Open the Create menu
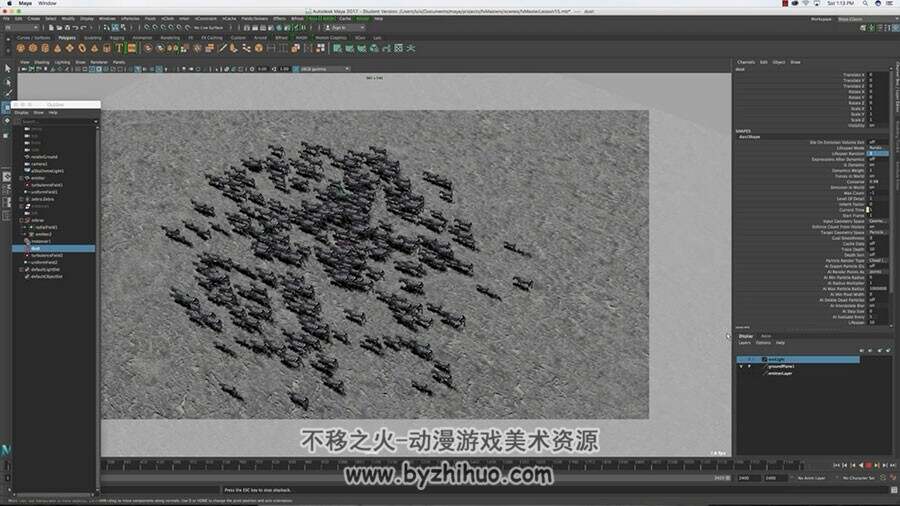The width and height of the screenshot is (900, 506). [x=34, y=18]
